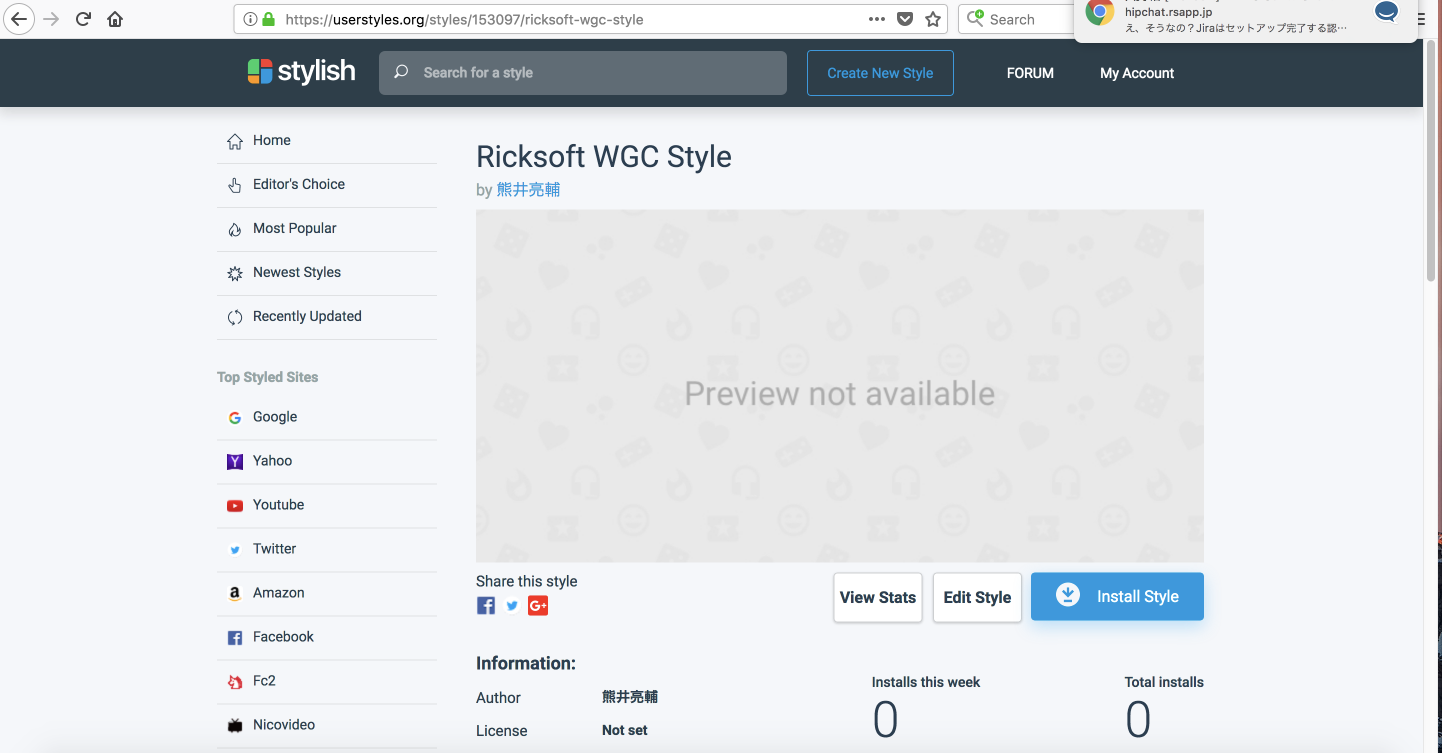
Task: Click the Edit Style button
Action: [977, 597]
